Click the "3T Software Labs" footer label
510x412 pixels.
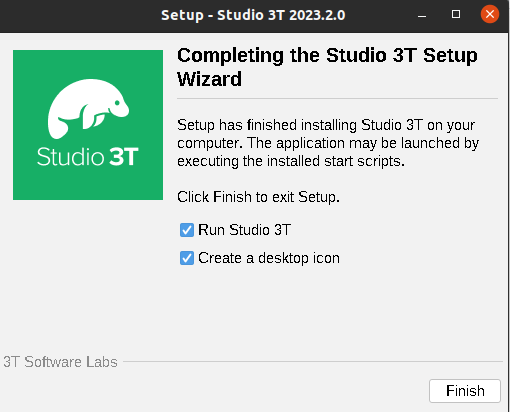coord(60,362)
